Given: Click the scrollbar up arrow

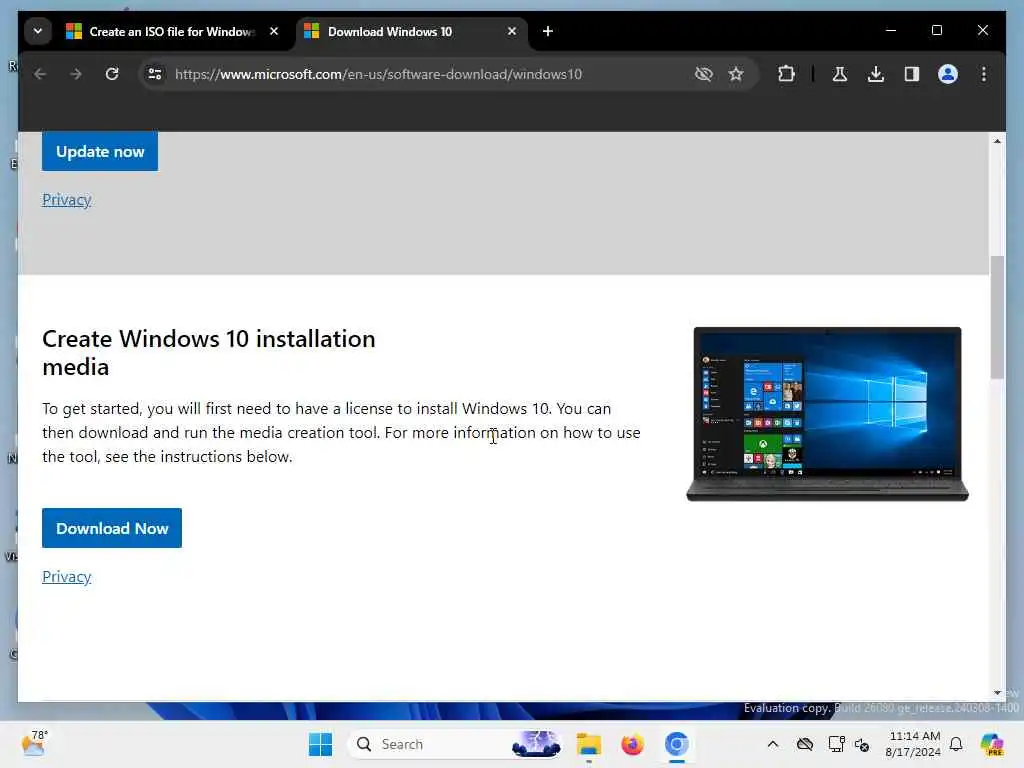Looking at the screenshot, I should 997,141.
